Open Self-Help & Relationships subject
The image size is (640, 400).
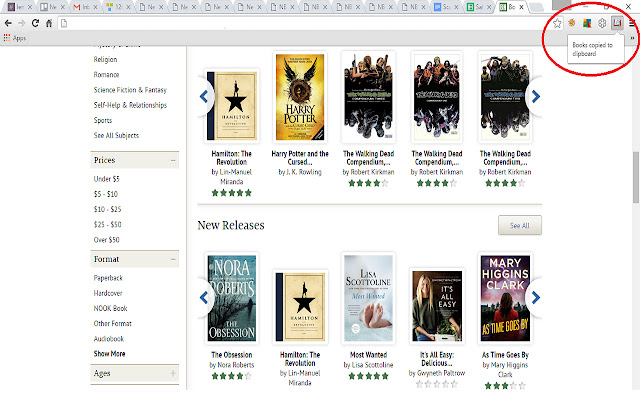(x=130, y=105)
